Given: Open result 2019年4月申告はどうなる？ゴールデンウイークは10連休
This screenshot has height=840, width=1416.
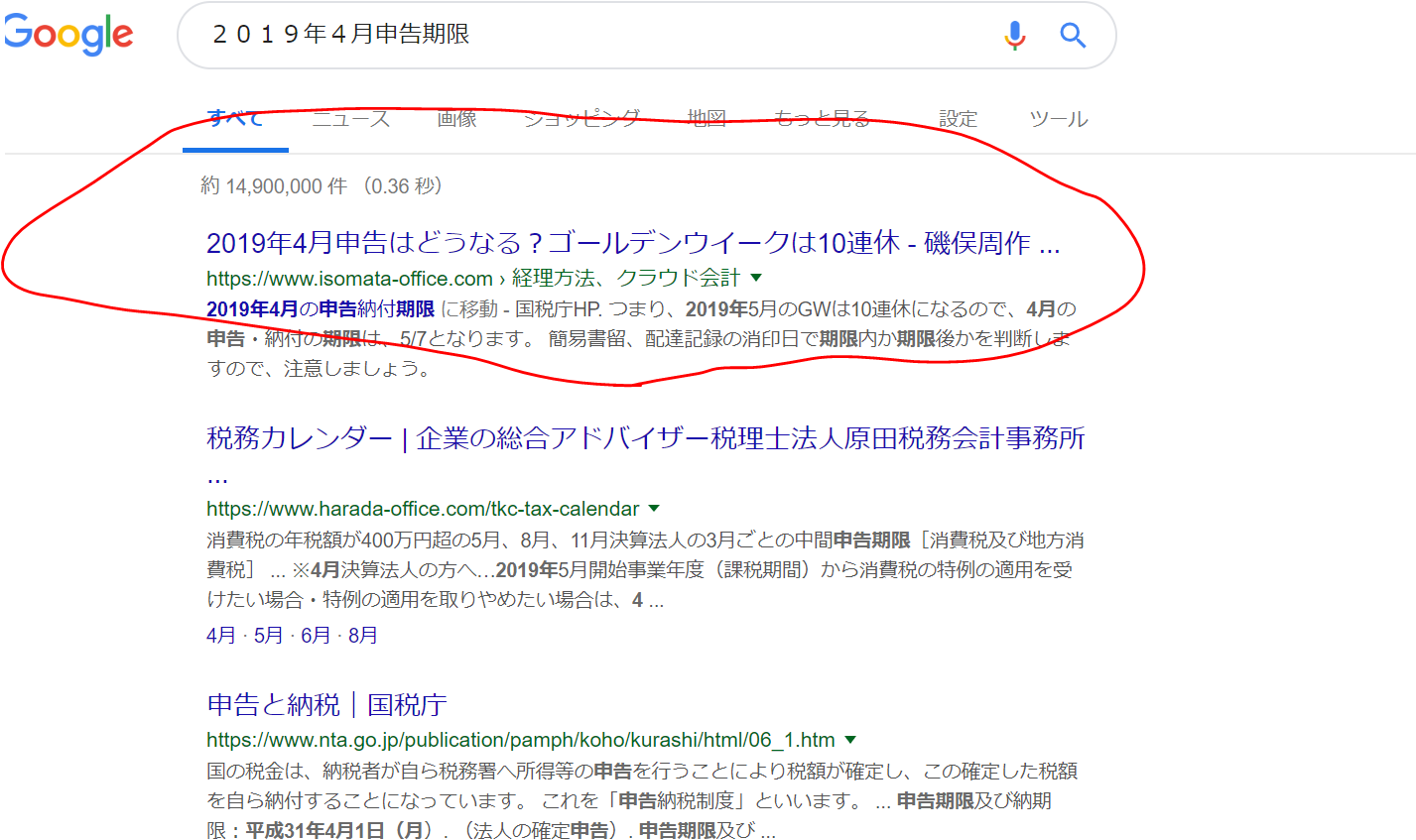Looking at the screenshot, I should coord(633,243).
